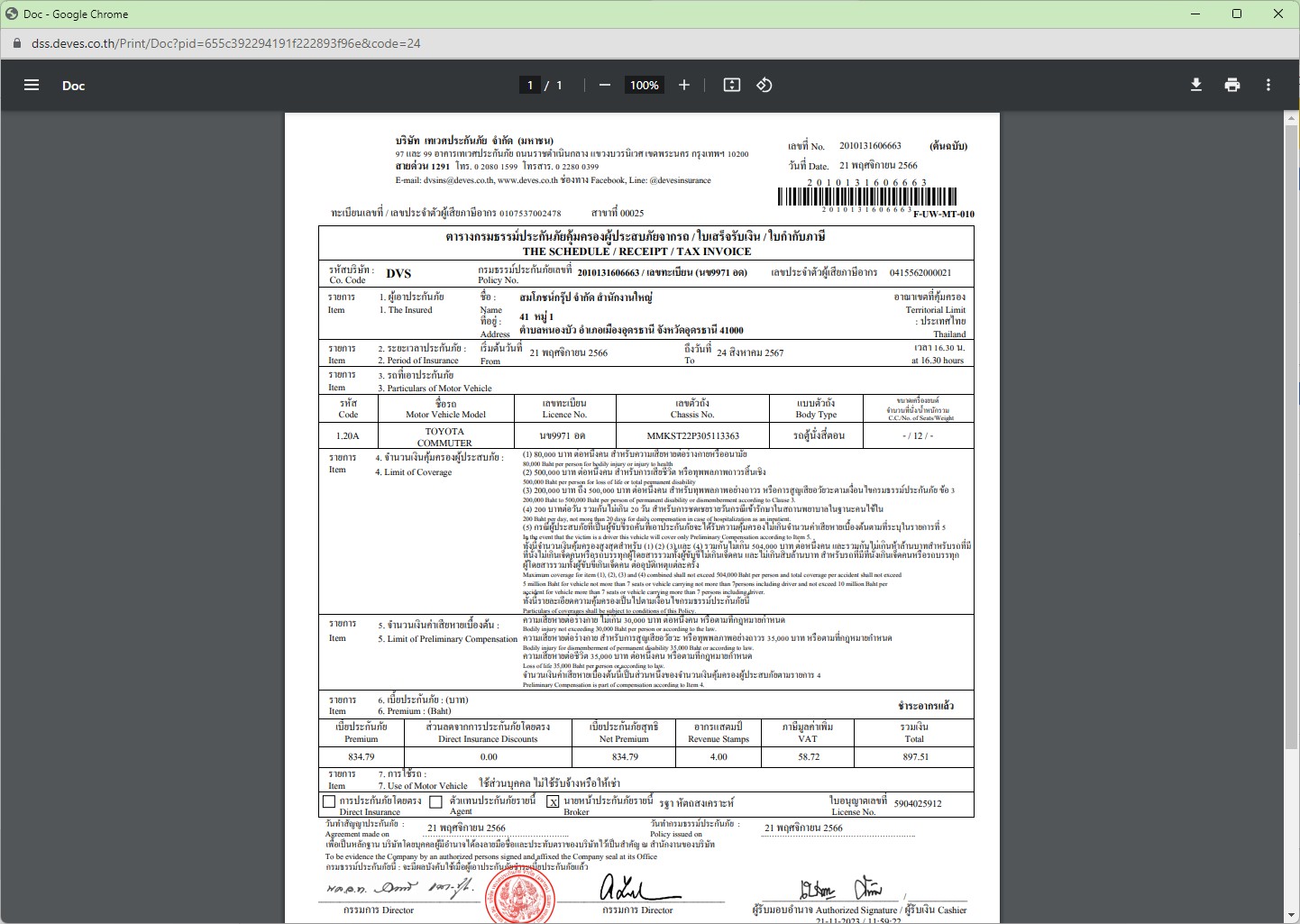This screenshot has width=1300, height=924.
Task: Click '2. Period of Insurance' label
Action: click(417, 360)
